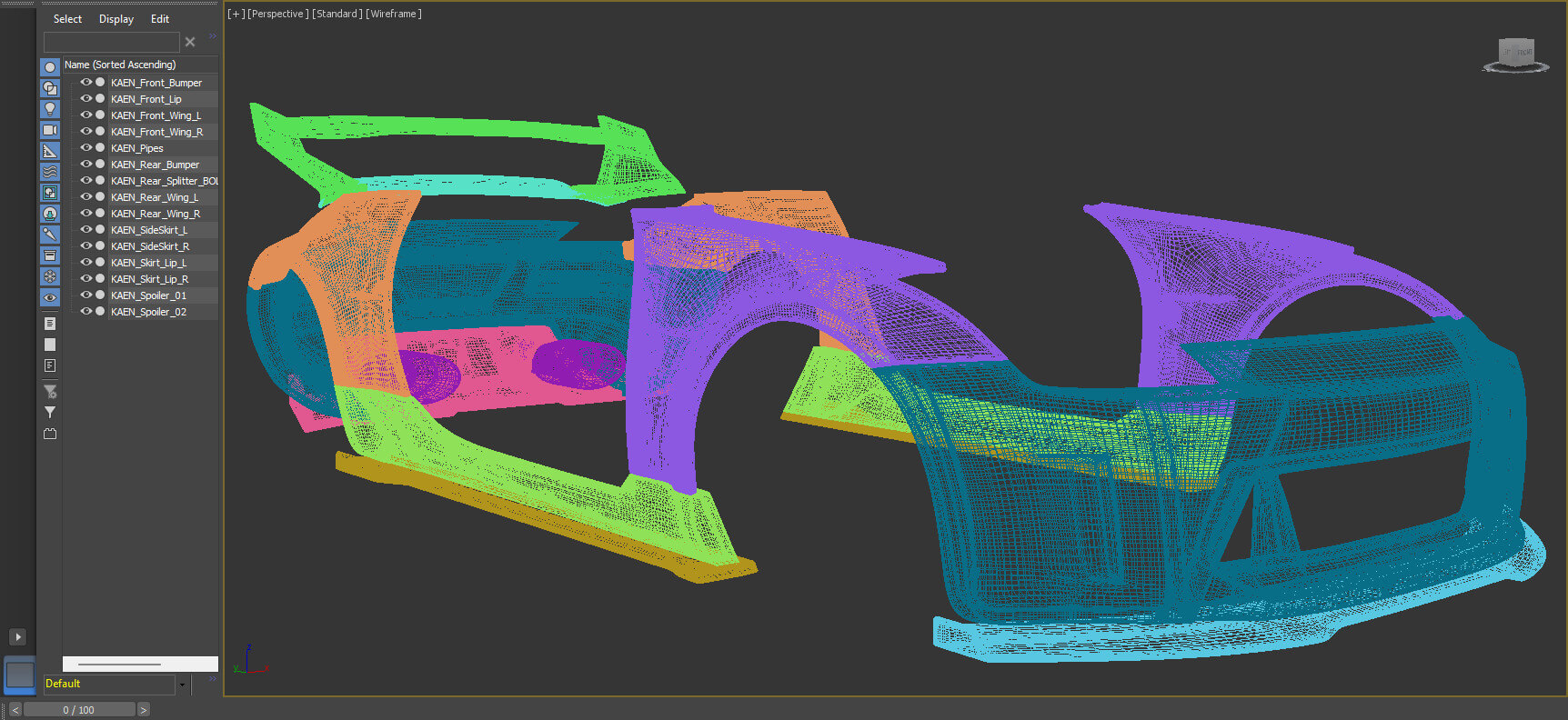Click the Name (Sorted Ascending) column header

coord(120,65)
